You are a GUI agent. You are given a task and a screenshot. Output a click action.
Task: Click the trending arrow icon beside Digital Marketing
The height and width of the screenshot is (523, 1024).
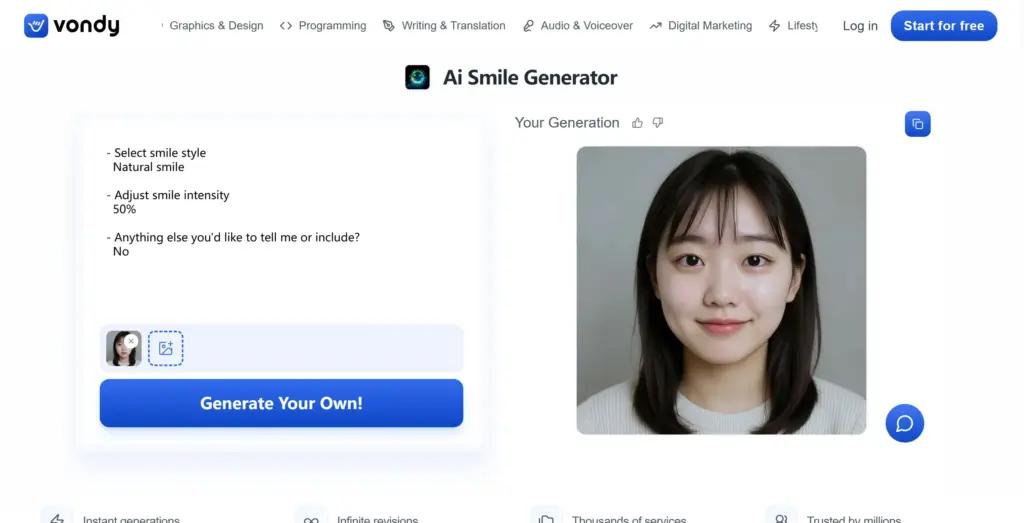pyautogui.click(x=655, y=25)
